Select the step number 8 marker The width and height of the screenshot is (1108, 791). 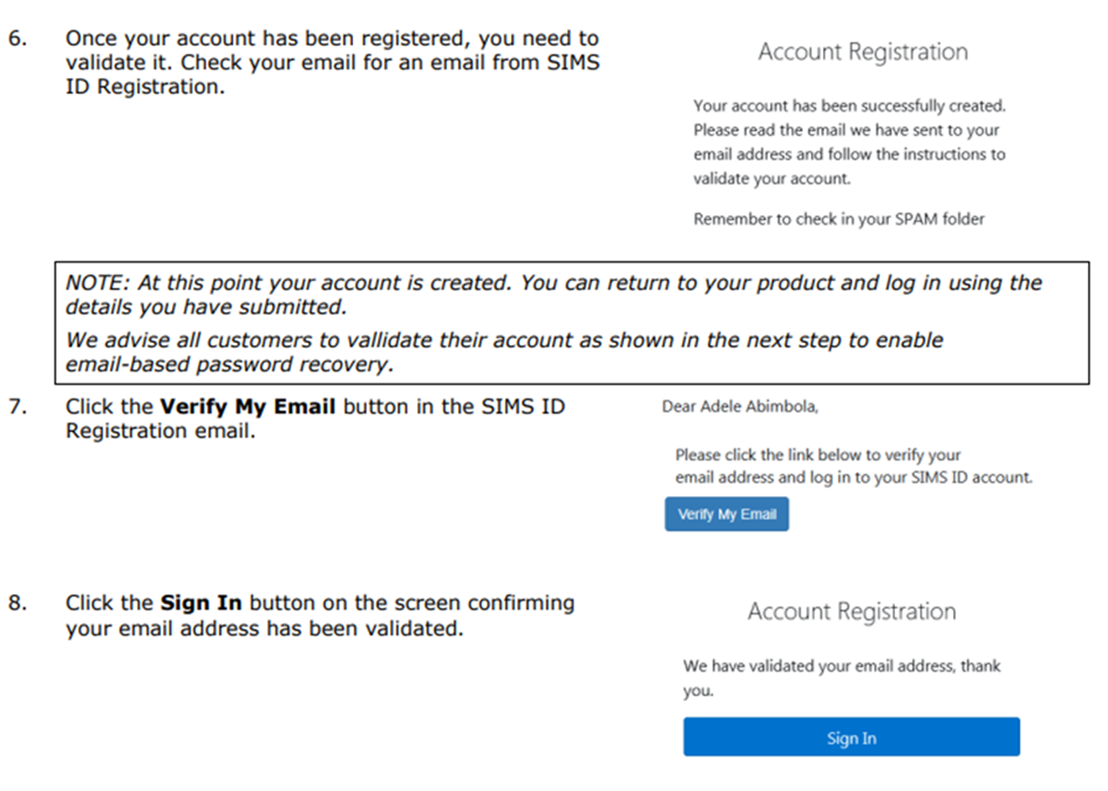[19, 603]
